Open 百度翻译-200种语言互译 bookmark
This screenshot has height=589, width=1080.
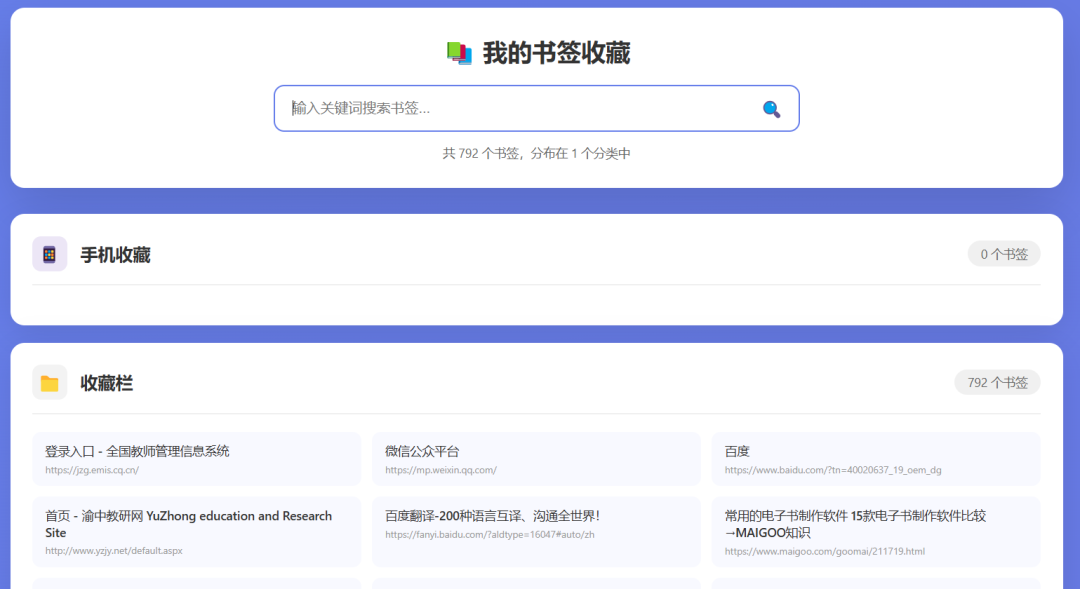[x=536, y=532]
